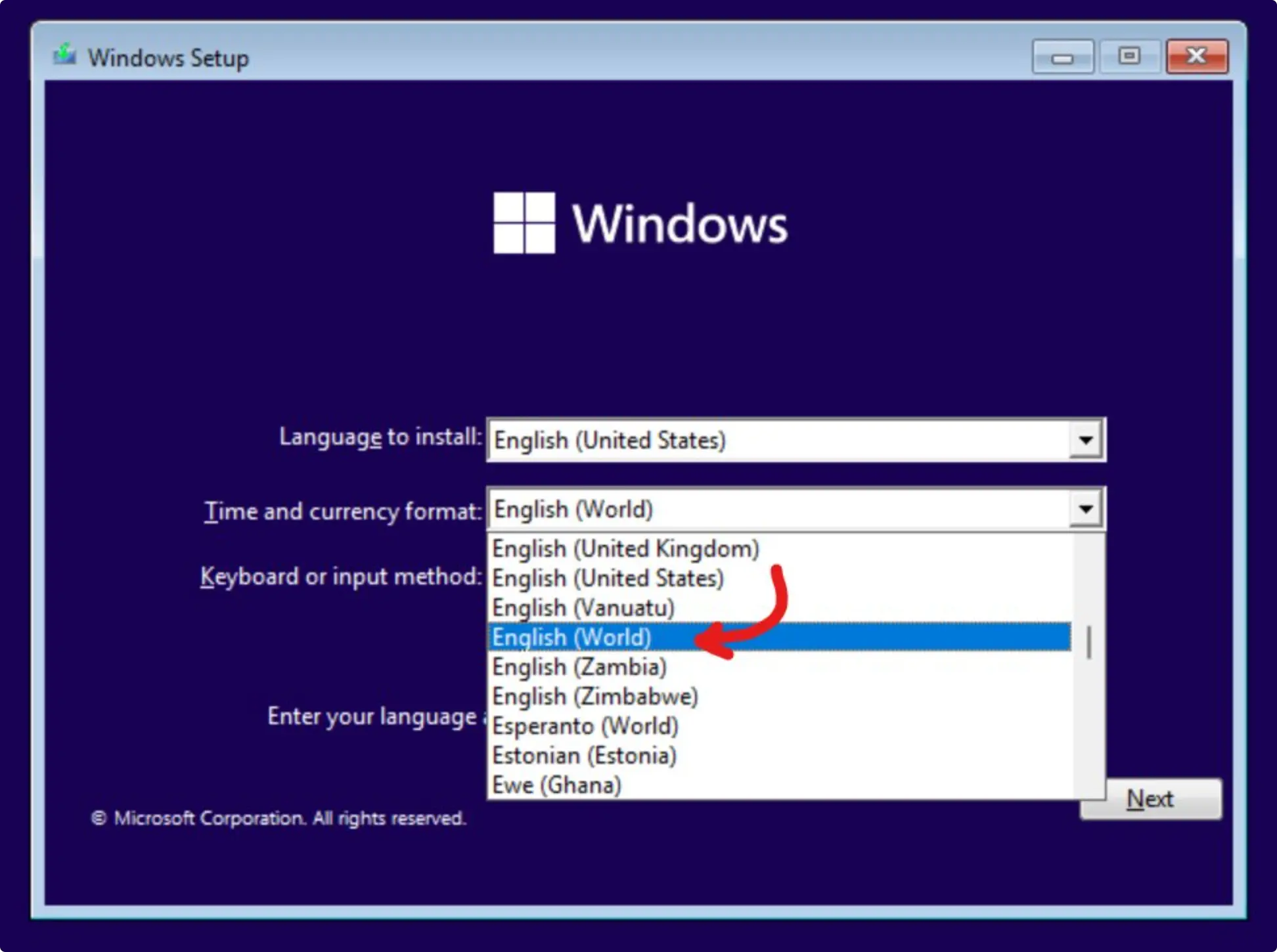Viewport: 1277px width, 952px height.
Task: Minimize the Windows Setup window
Action: [1062, 57]
